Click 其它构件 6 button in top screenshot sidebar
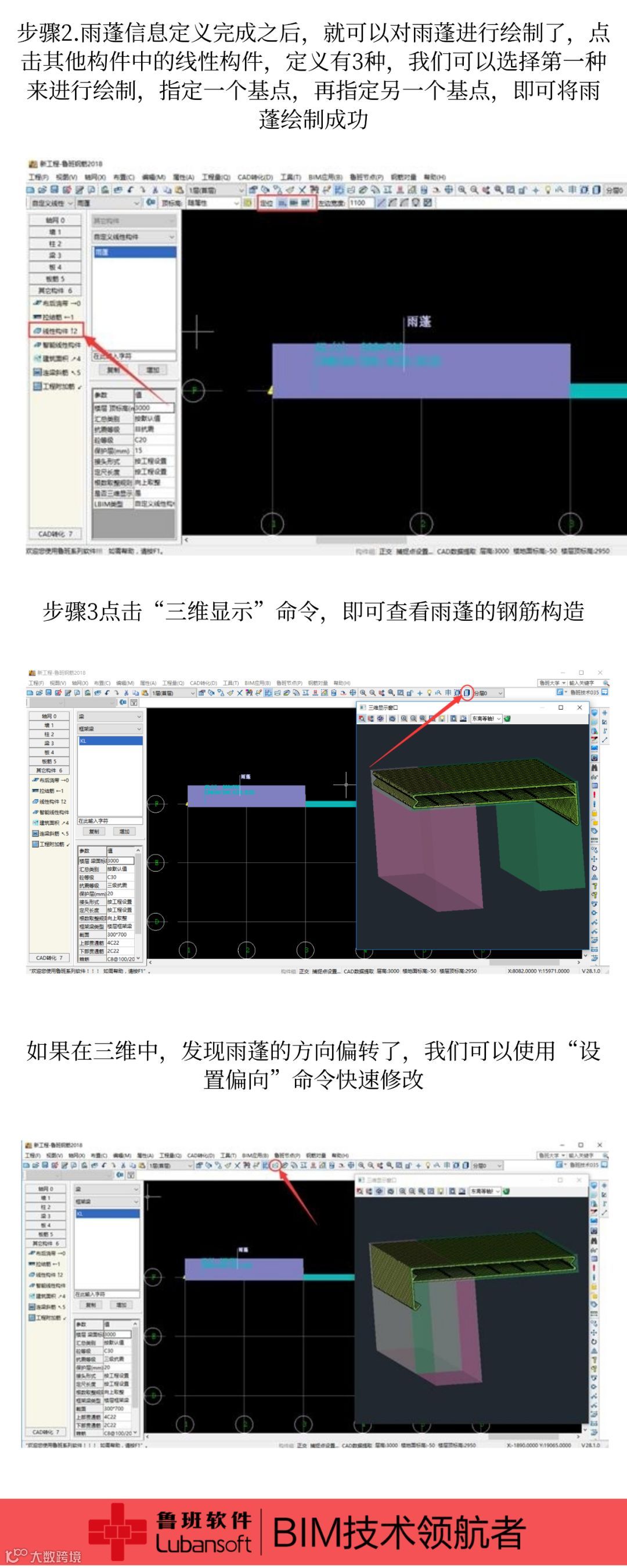 55,290
